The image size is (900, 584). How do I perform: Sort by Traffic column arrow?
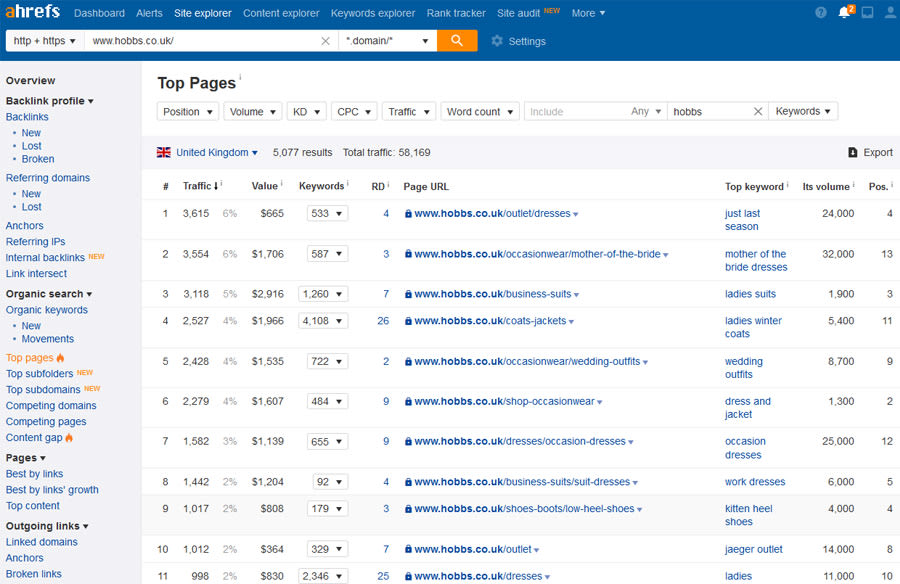click(216, 186)
